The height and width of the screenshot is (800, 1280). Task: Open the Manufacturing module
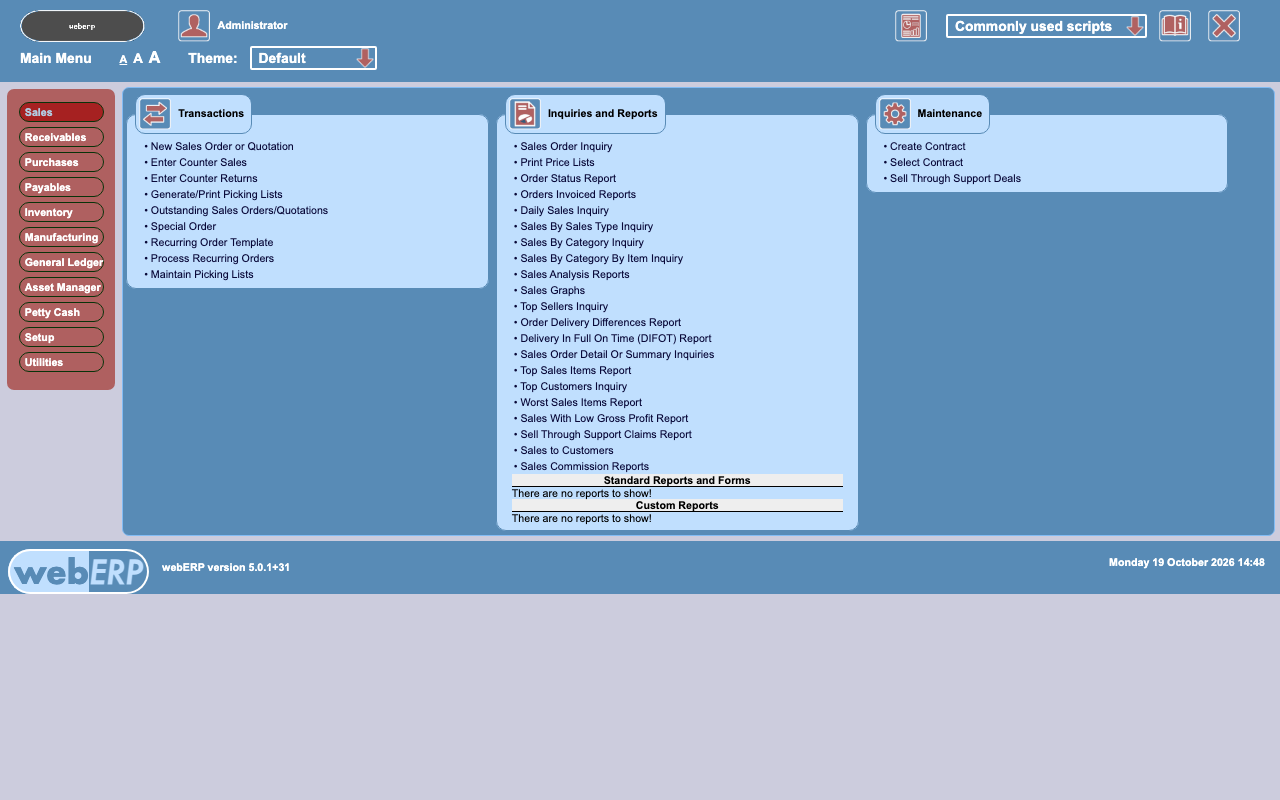pos(61,237)
